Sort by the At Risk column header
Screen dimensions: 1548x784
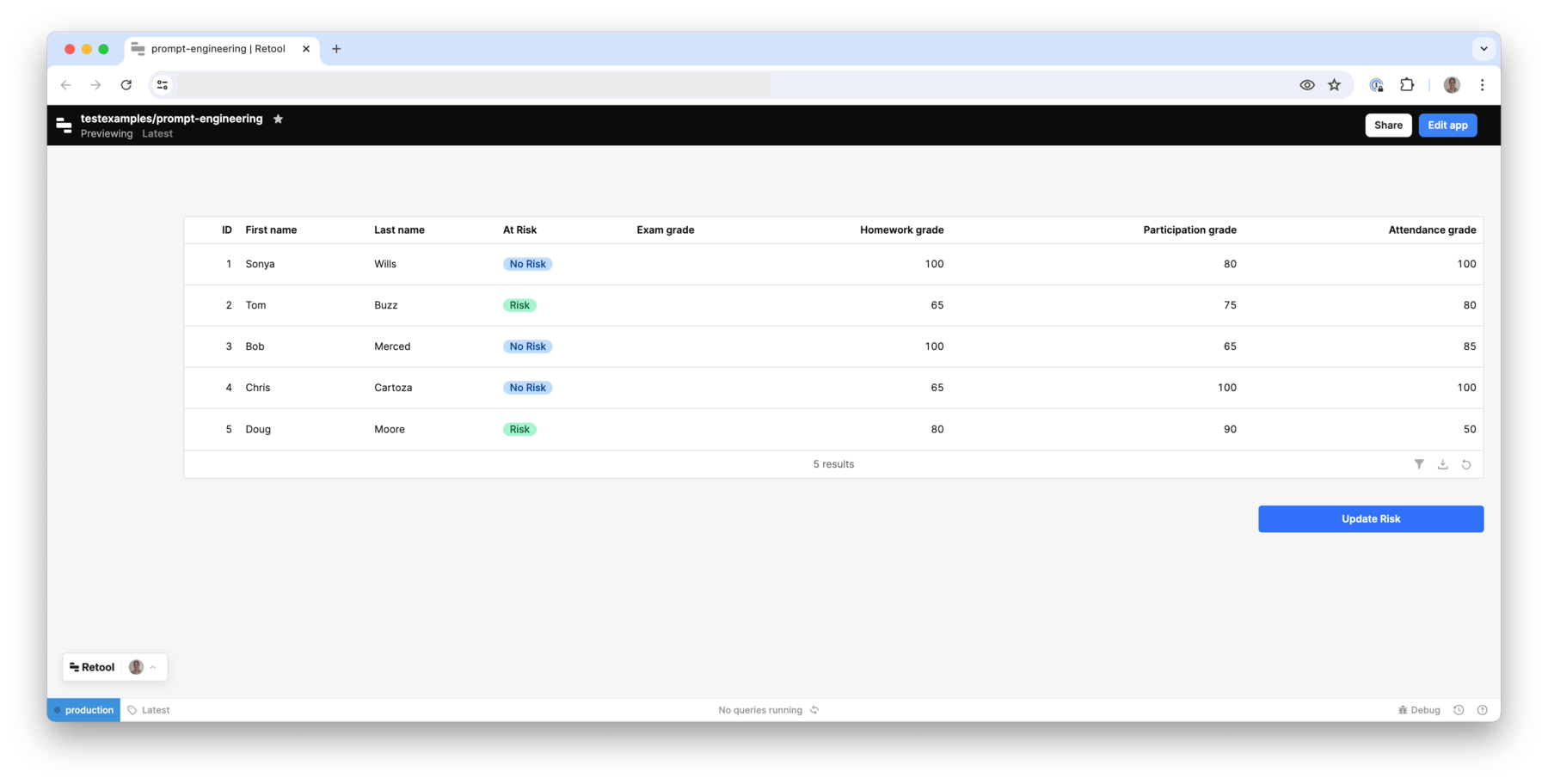point(519,230)
